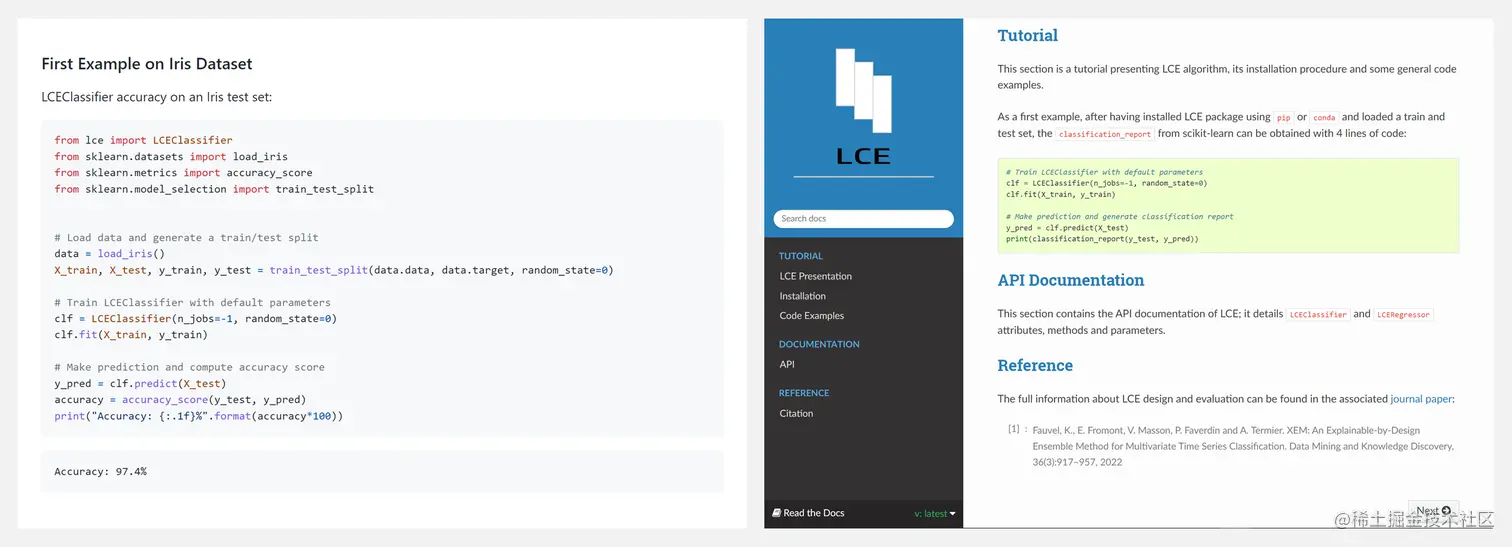Click the 'Read the Docs' footer label
1512x547 pixels.
pos(814,513)
